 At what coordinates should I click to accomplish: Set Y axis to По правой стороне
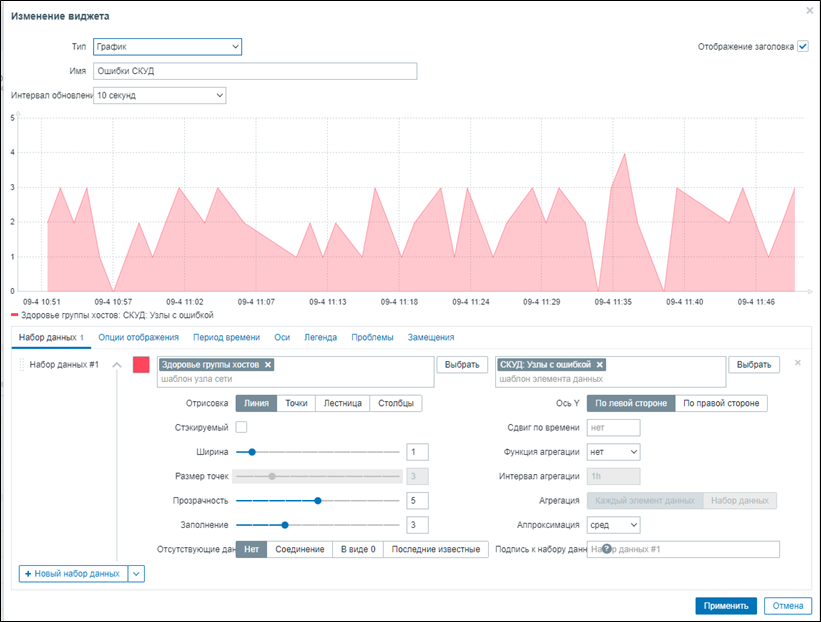721,404
